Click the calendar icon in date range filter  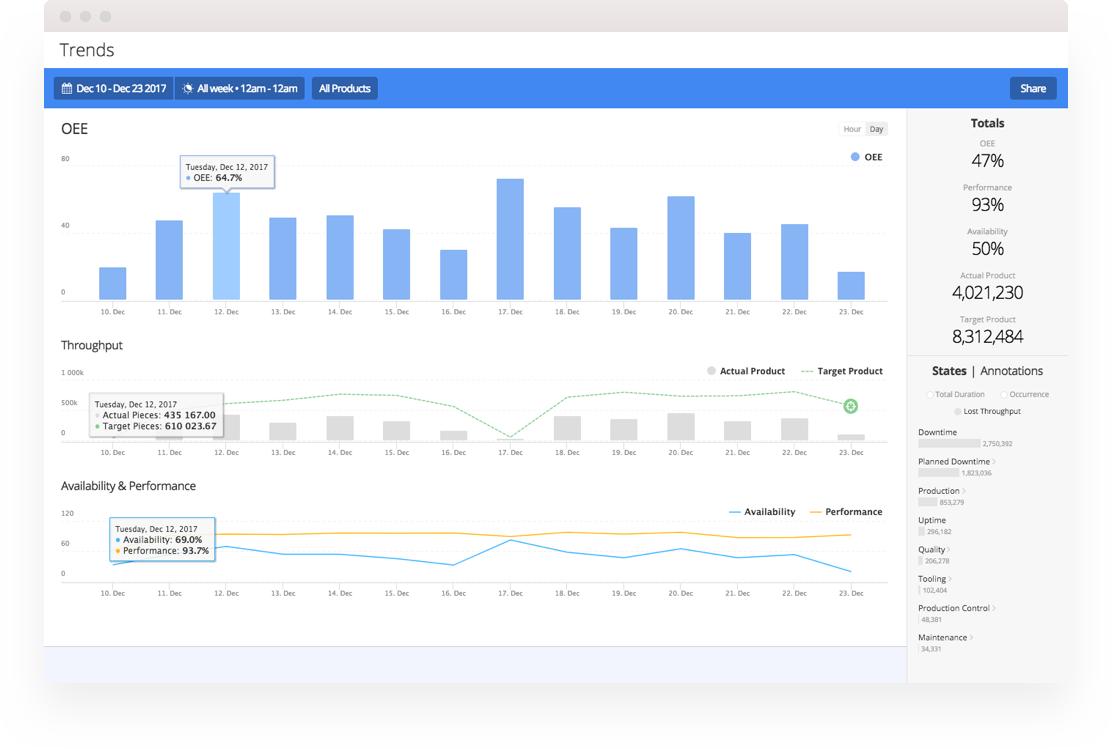pos(67,89)
